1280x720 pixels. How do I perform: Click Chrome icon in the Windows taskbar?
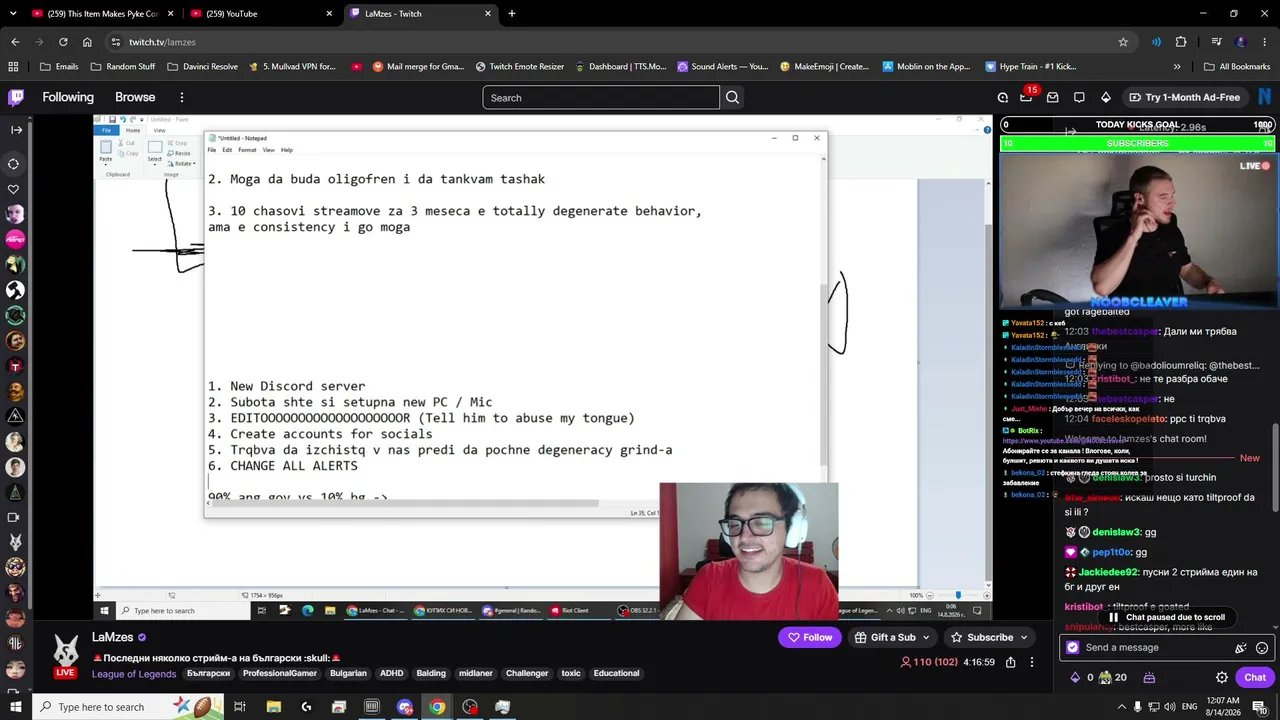click(437, 707)
